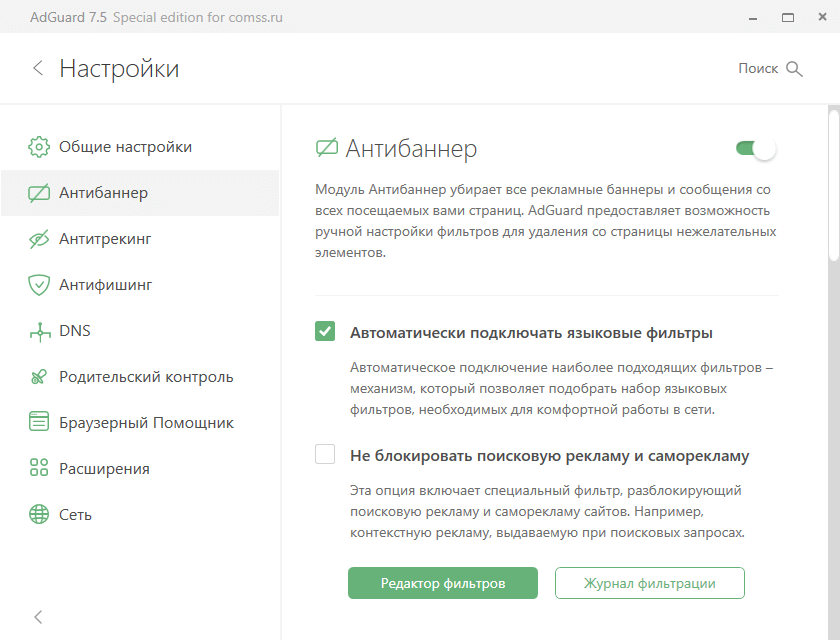840x640 pixels.
Task: Click the Родительский контроль icon
Action: 39,377
